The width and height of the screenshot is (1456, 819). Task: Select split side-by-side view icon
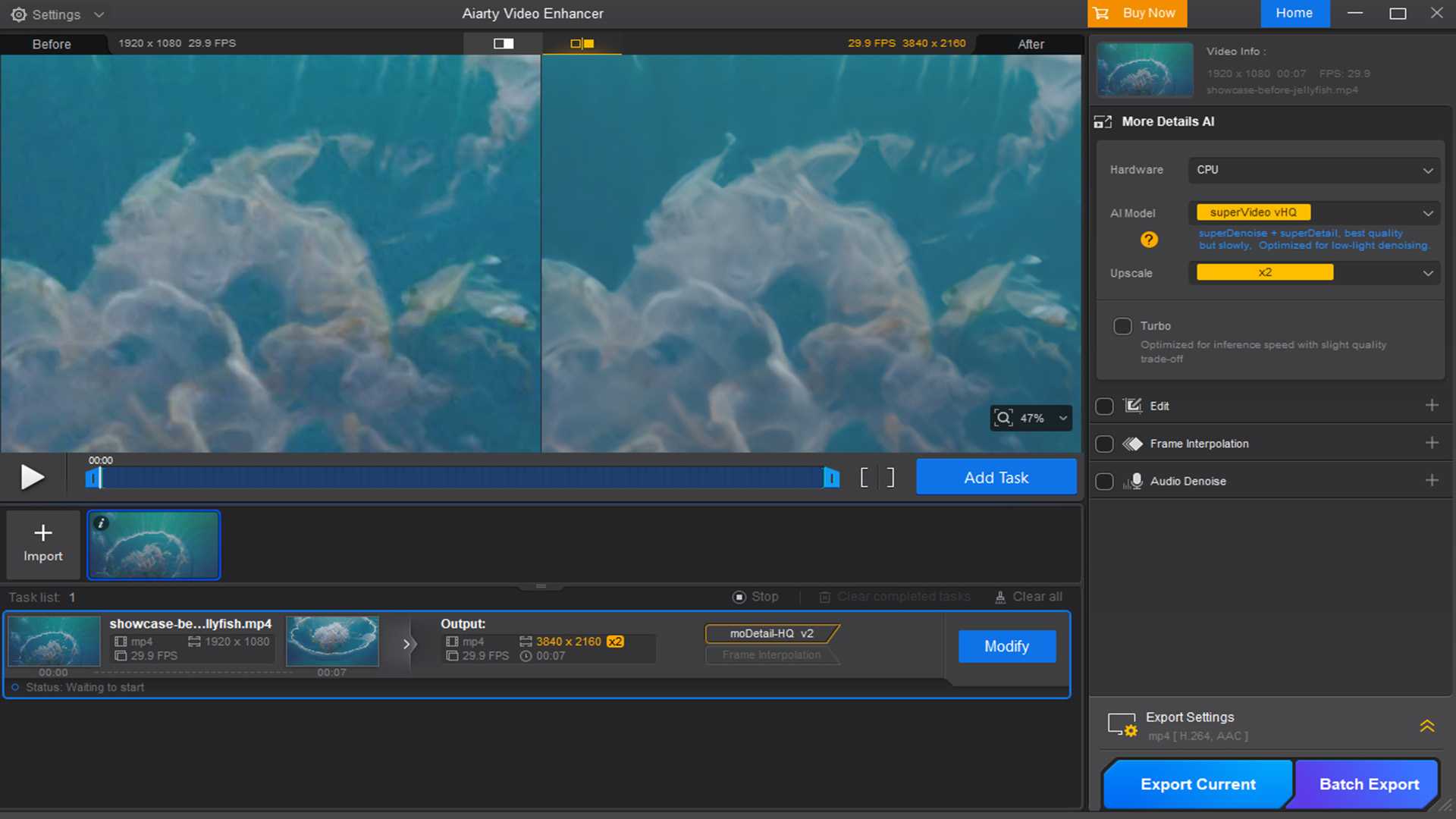pos(582,43)
